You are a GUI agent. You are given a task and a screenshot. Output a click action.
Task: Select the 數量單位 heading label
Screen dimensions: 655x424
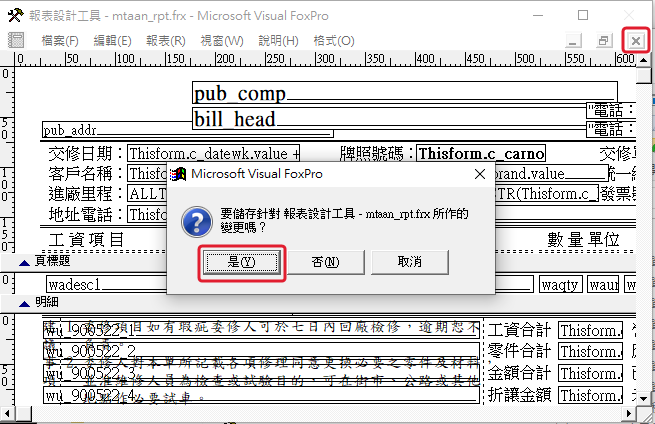(x=583, y=240)
